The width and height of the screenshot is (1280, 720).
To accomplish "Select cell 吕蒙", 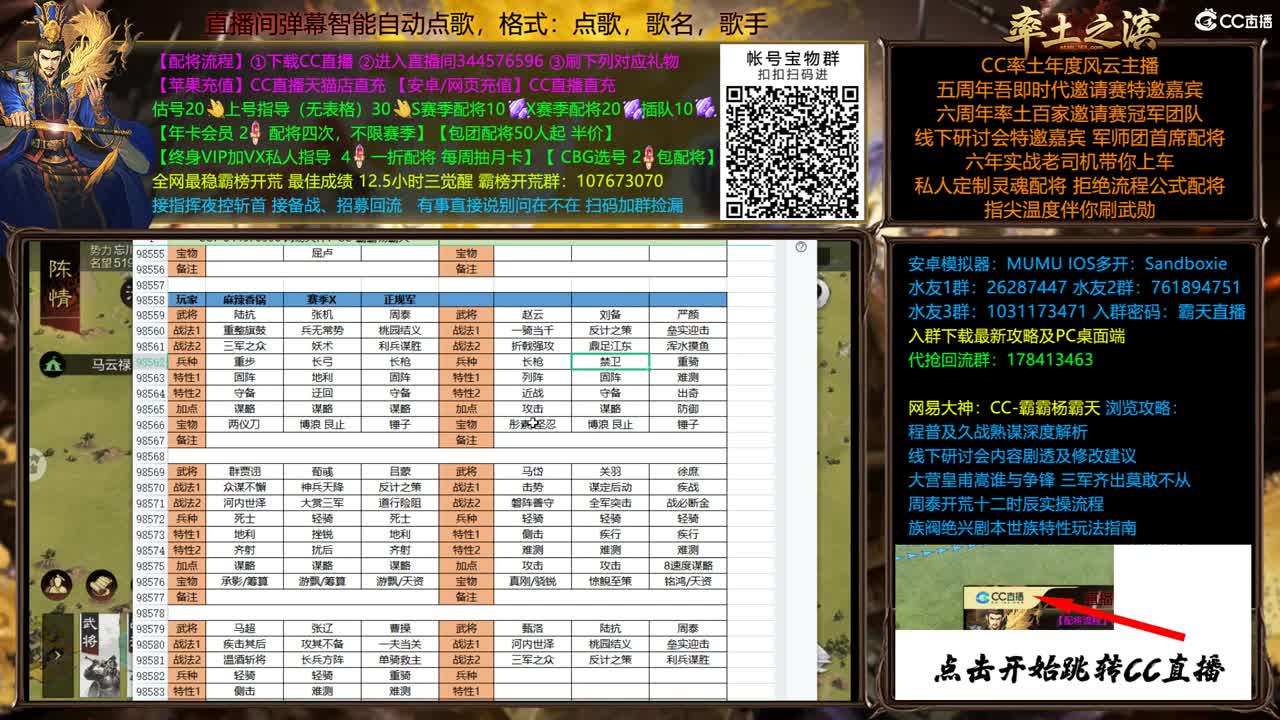I will click(400, 472).
